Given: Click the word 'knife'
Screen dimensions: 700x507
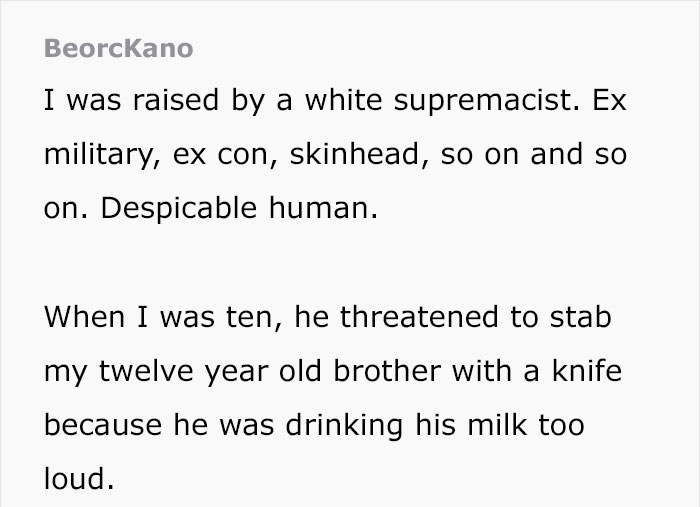Looking at the screenshot, I should [587, 371].
